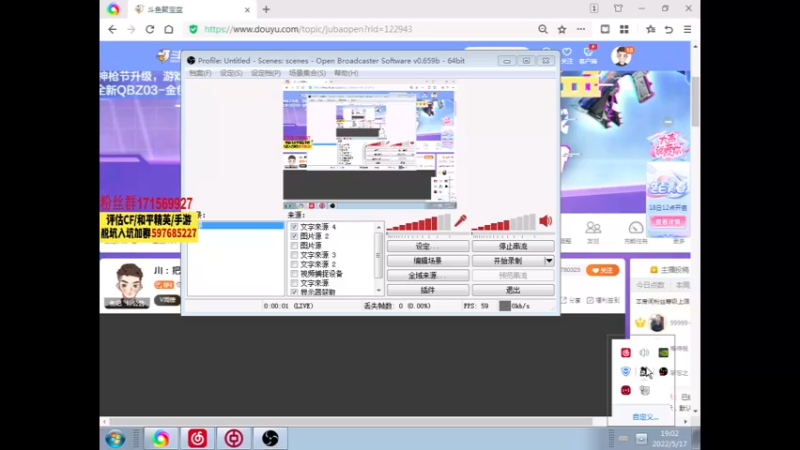Viewport: 800px width, 450px height.
Task: Click the heart 关注 icon in Douyu header
Action: [x=567, y=55]
